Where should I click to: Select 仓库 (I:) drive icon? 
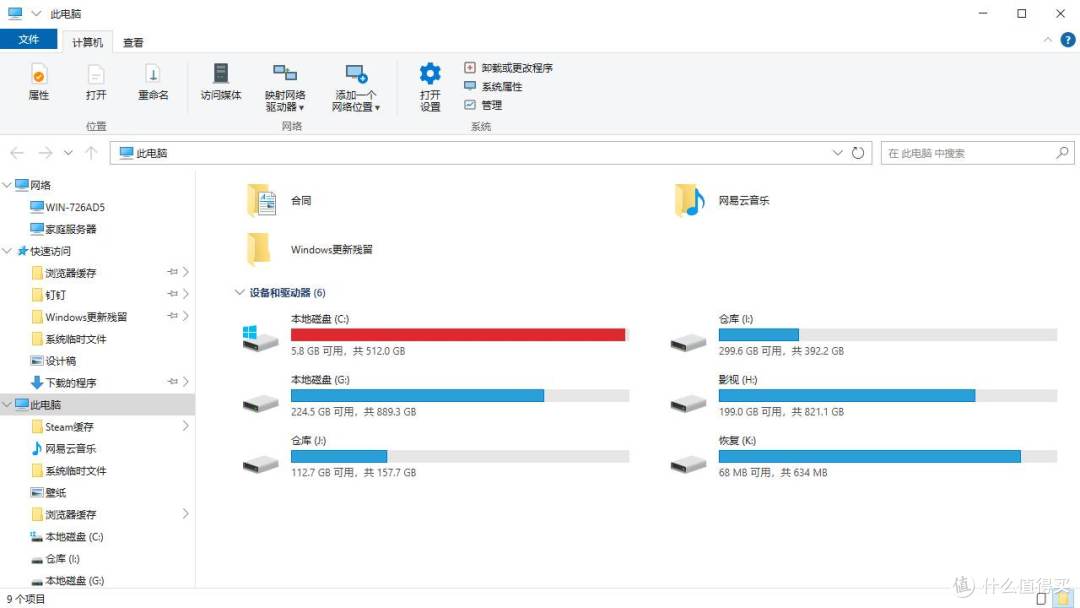tap(688, 341)
